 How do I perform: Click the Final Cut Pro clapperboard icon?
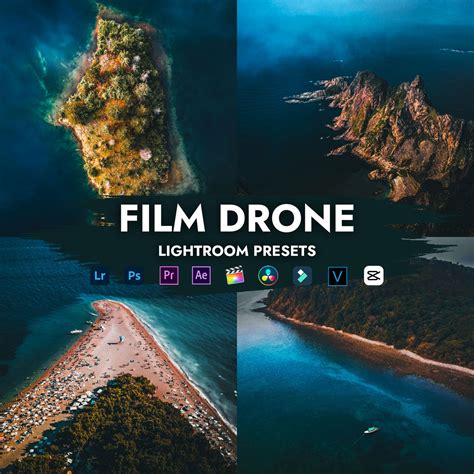235,275
